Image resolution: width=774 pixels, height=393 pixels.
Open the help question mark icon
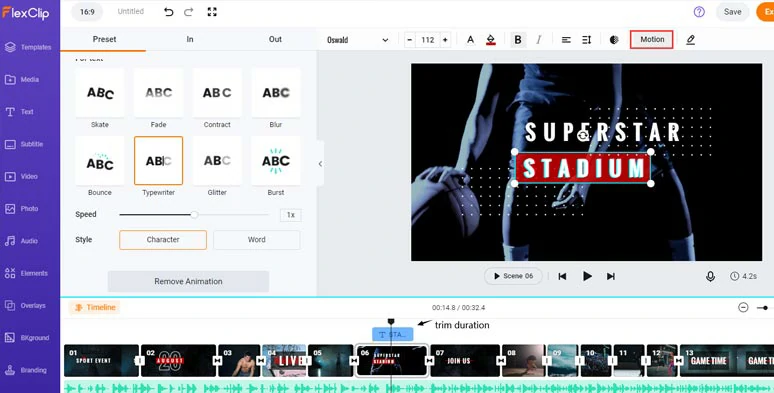(699, 12)
